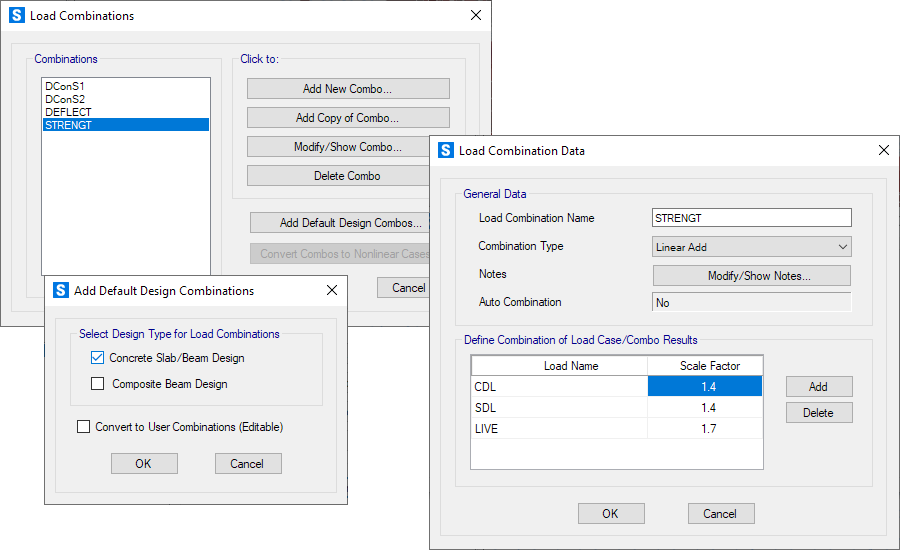The image size is (900, 550).
Task: Delete the selected combo
Action: [348, 176]
